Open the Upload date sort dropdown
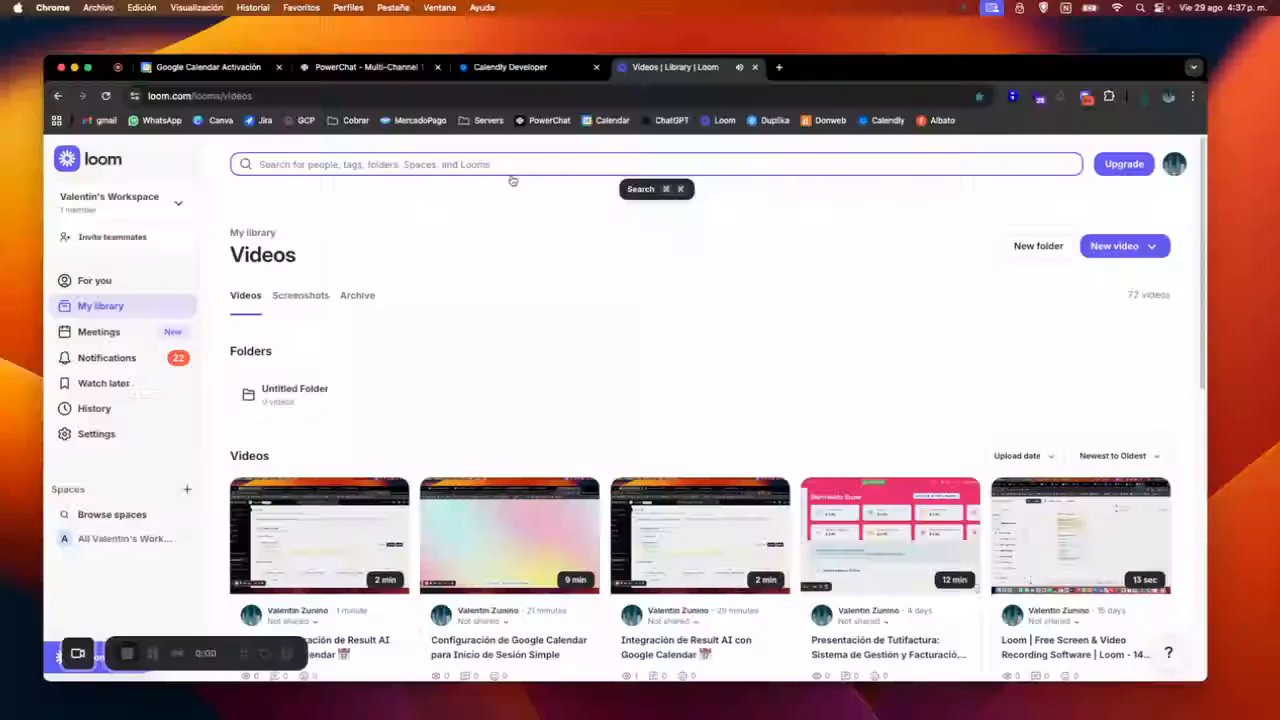The image size is (1280, 720). point(1024,456)
